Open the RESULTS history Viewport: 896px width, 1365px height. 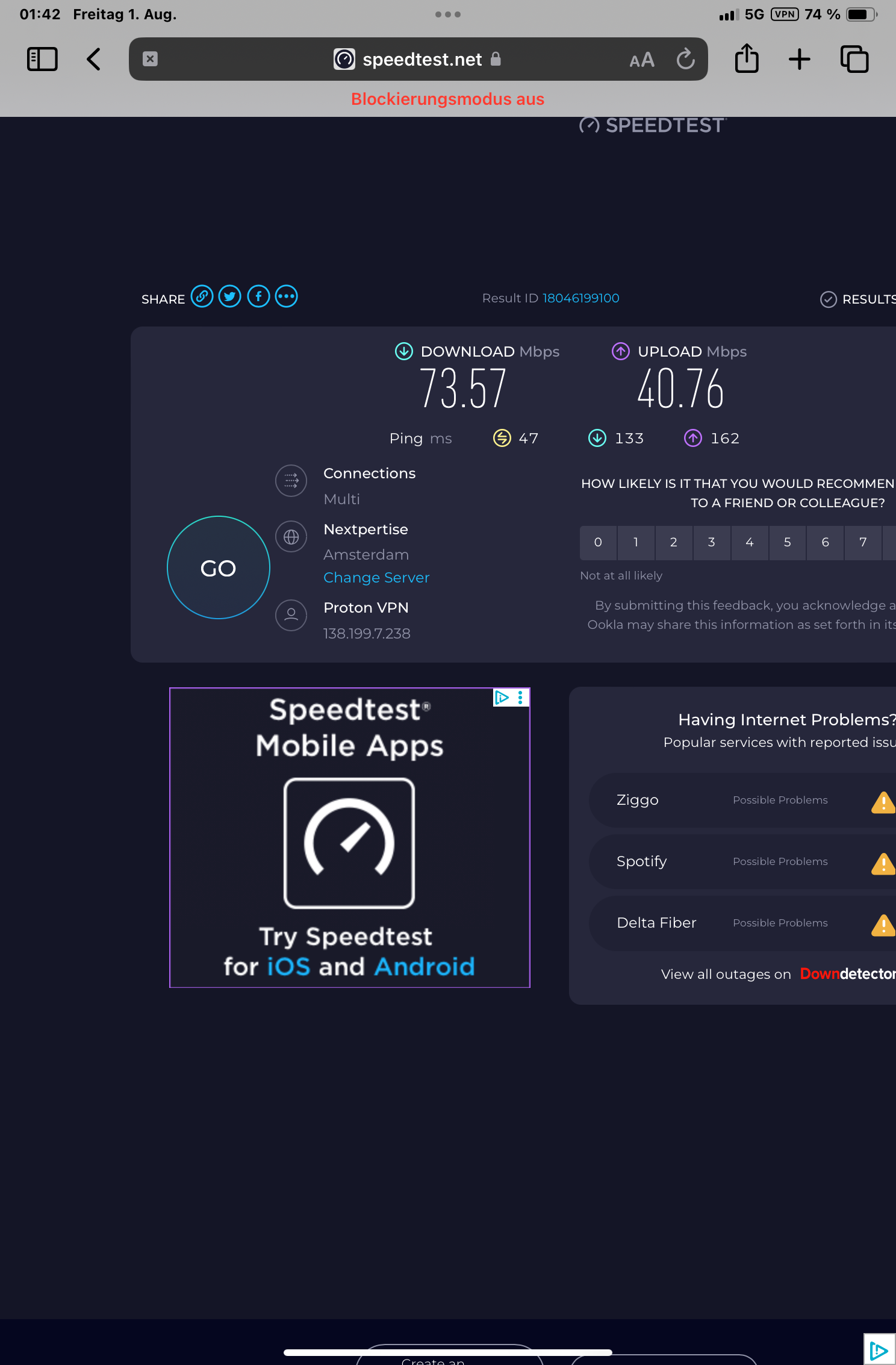point(859,299)
